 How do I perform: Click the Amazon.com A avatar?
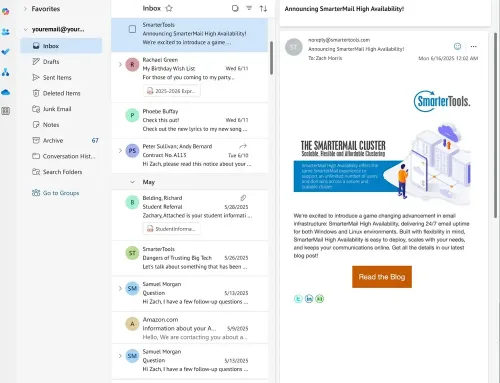[x=132, y=324]
